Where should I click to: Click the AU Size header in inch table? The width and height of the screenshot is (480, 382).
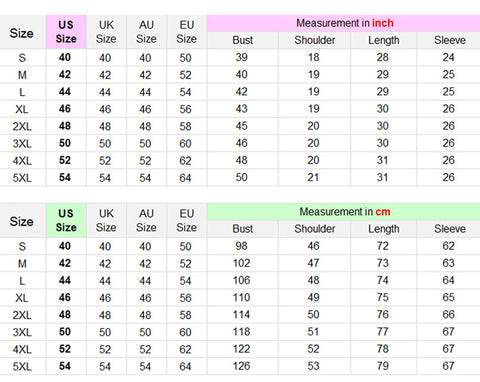pos(146,32)
